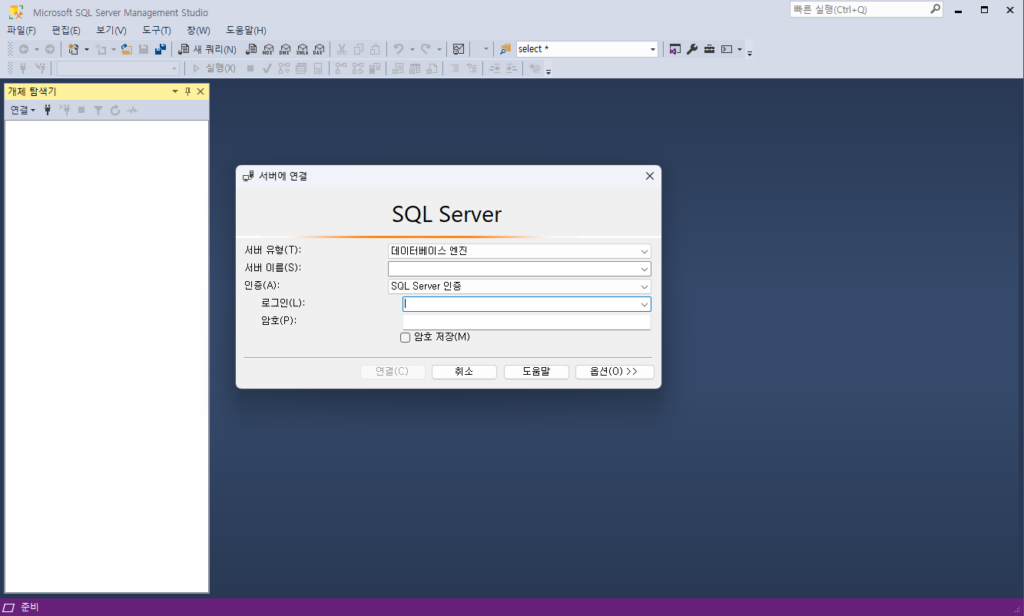Open the Activity Monitor toolbar icon
Viewport: 1024px width, 616px height.
coord(458,49)
